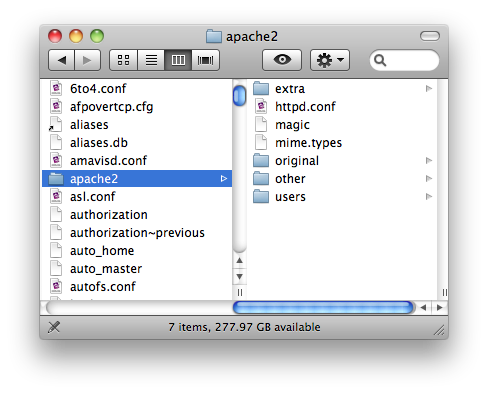Select the httpd.conf file icon

[261, 107]
